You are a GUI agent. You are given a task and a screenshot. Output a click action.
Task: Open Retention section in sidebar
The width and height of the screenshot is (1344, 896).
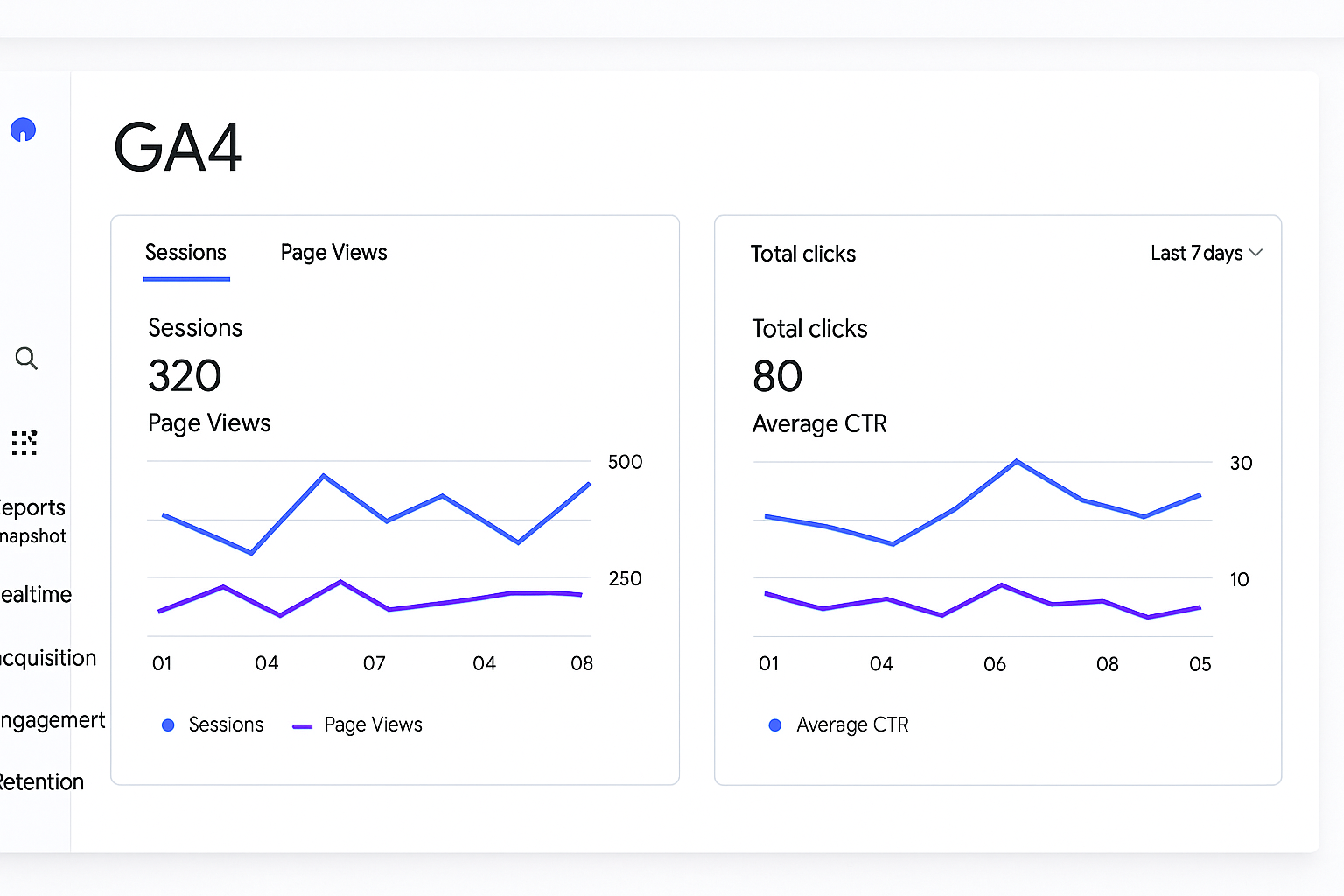[42, 781]
